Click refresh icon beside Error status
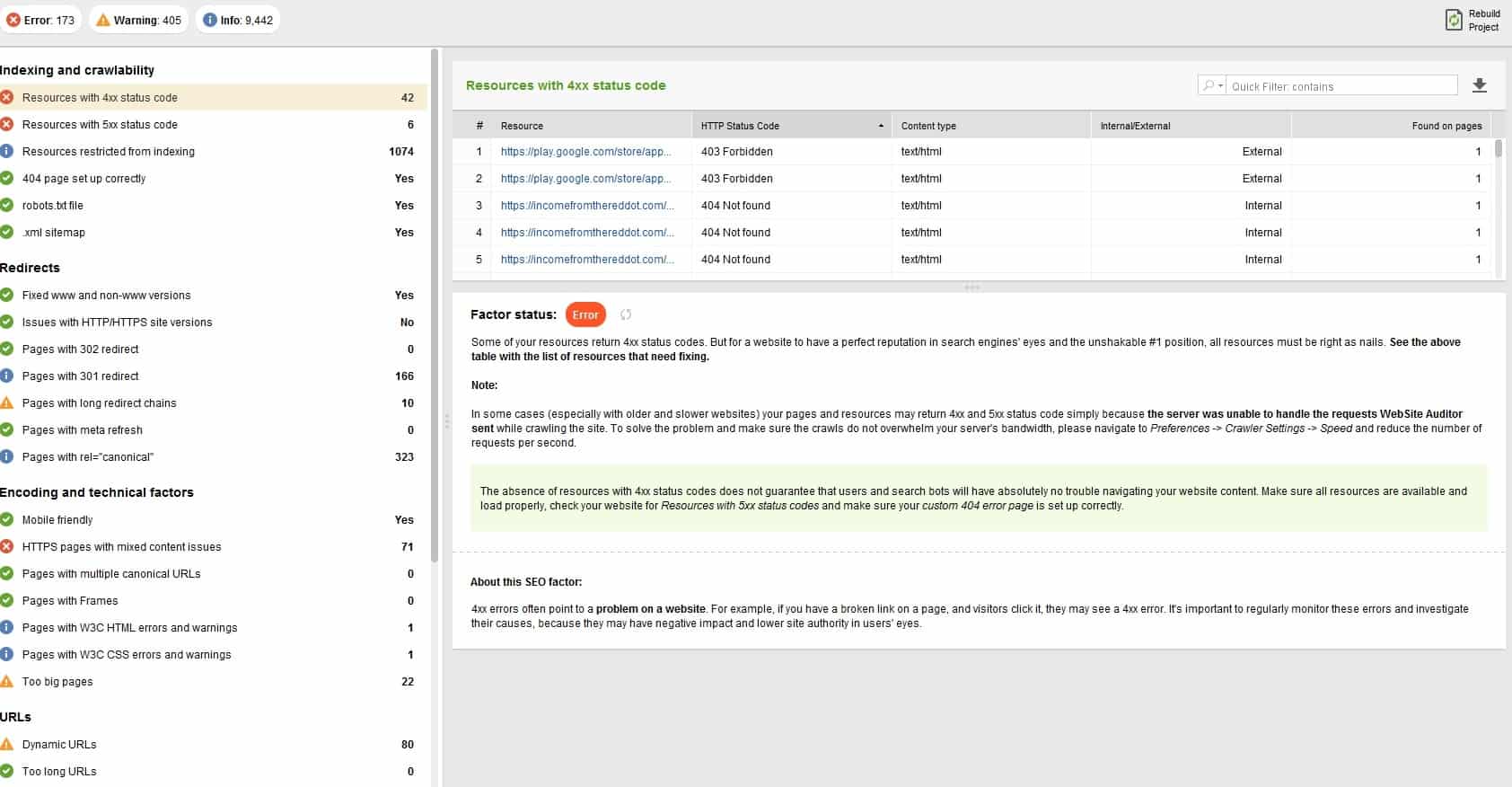 pos(626,314)
